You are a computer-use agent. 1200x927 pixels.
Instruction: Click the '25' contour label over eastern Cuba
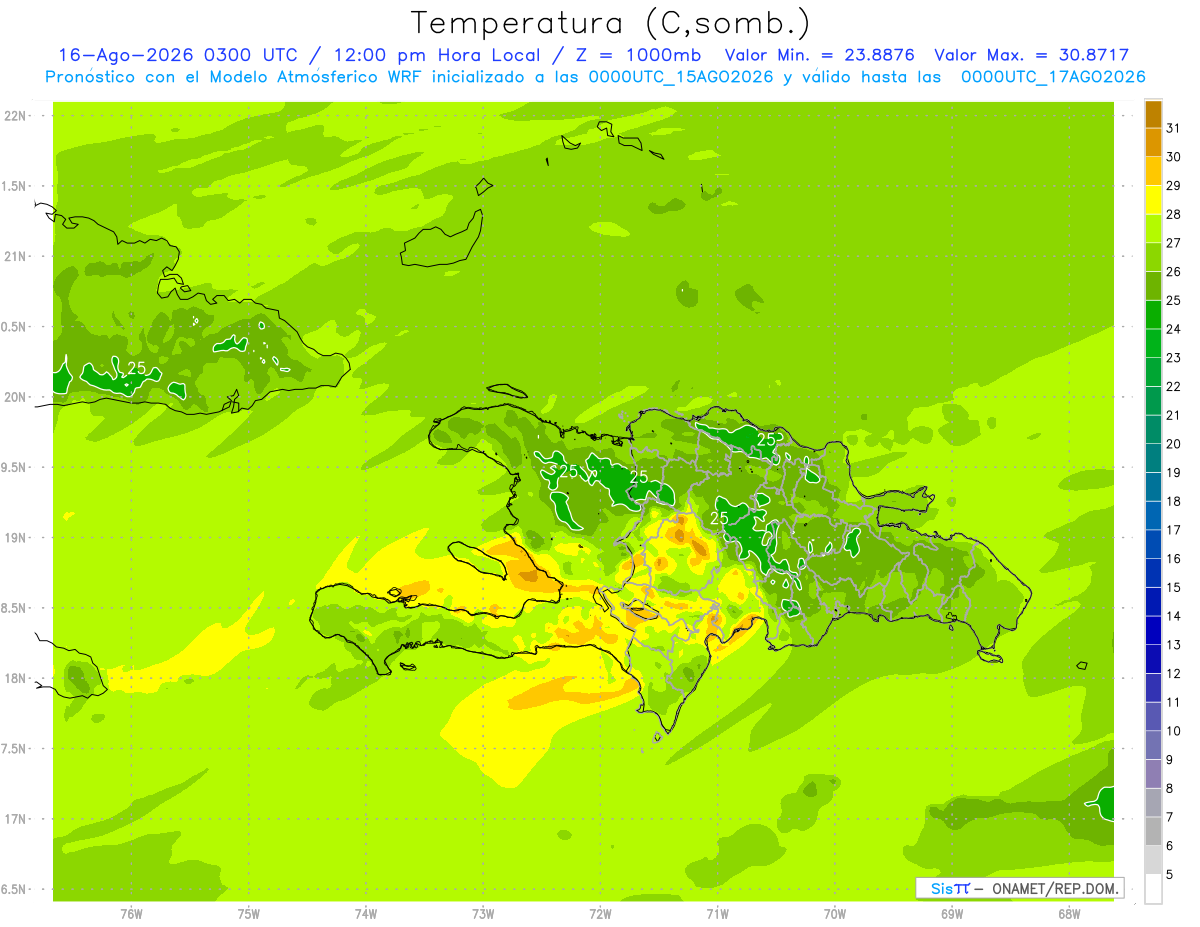click(x=137, y=368)
